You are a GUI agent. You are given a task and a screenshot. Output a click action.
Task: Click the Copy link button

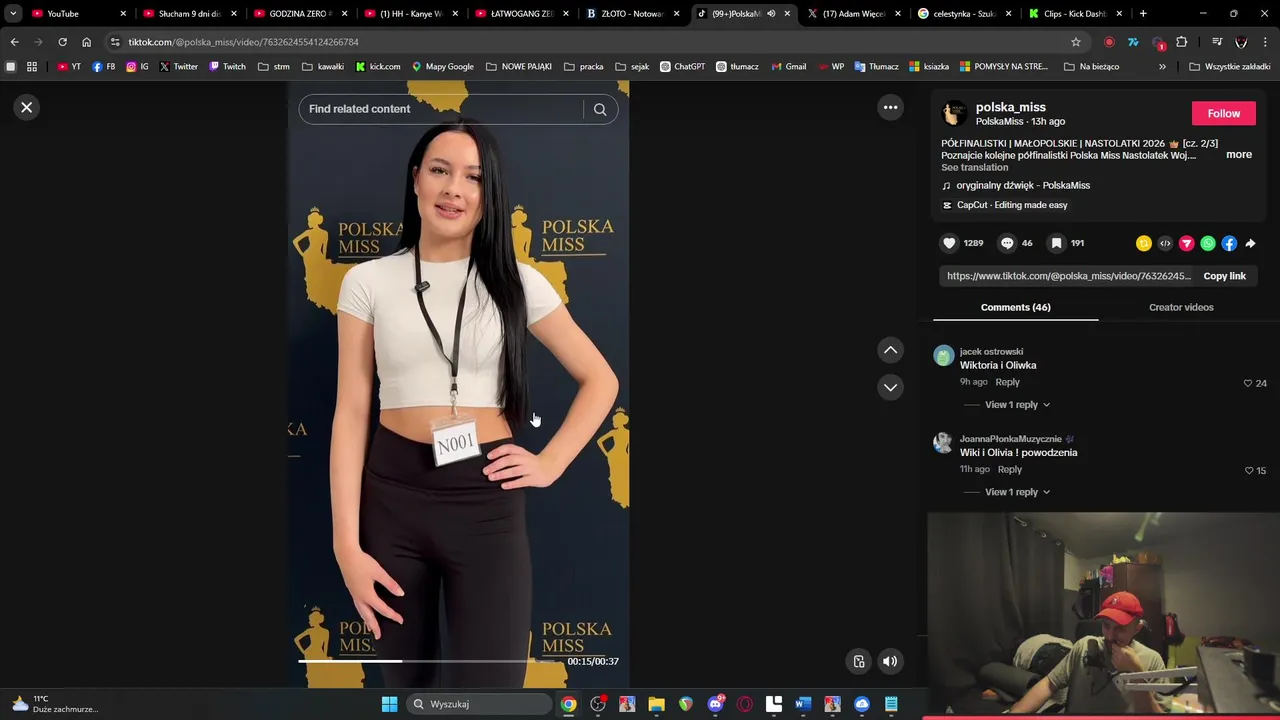[x=1224, y=276]
